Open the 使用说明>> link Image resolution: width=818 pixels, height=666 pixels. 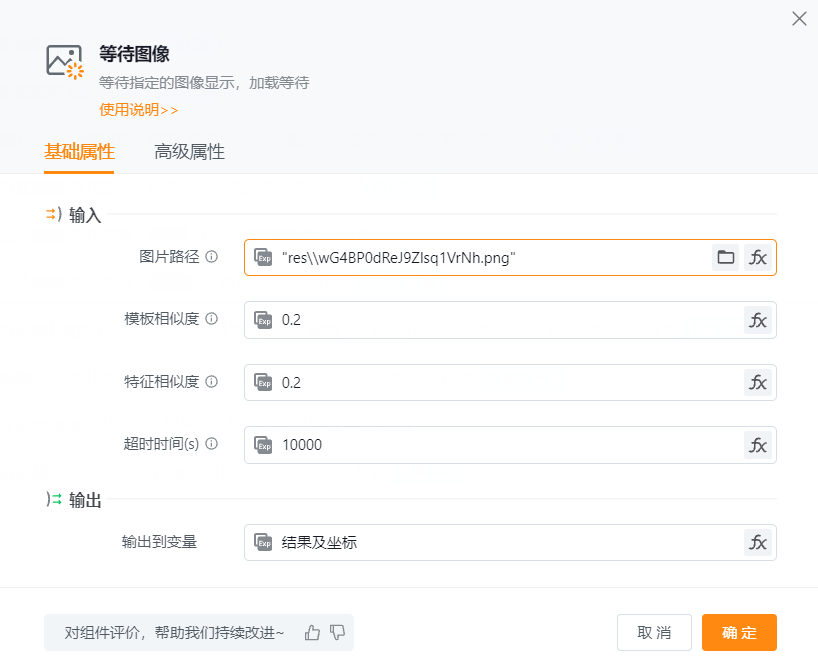tap(138, 110)
